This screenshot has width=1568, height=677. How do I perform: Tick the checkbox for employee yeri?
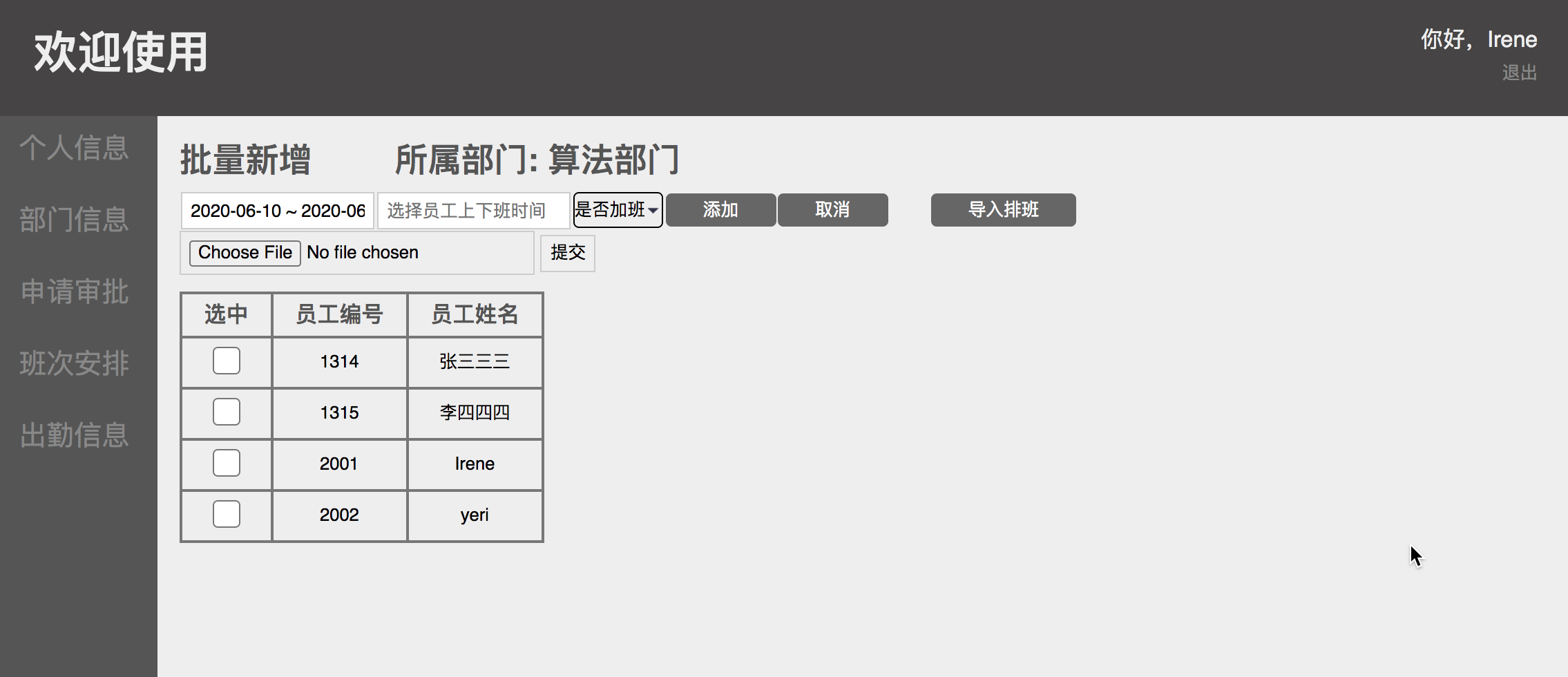[226, 514]
